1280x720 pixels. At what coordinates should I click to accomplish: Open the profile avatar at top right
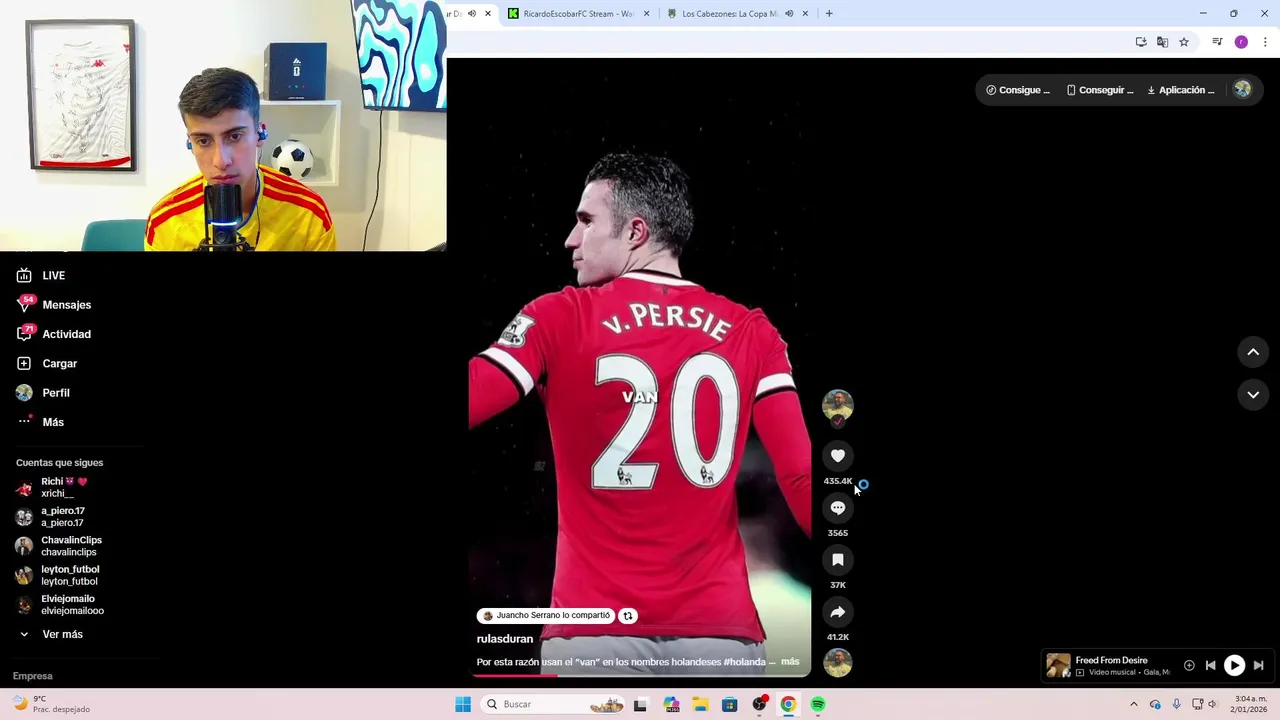pos(1242,89)
